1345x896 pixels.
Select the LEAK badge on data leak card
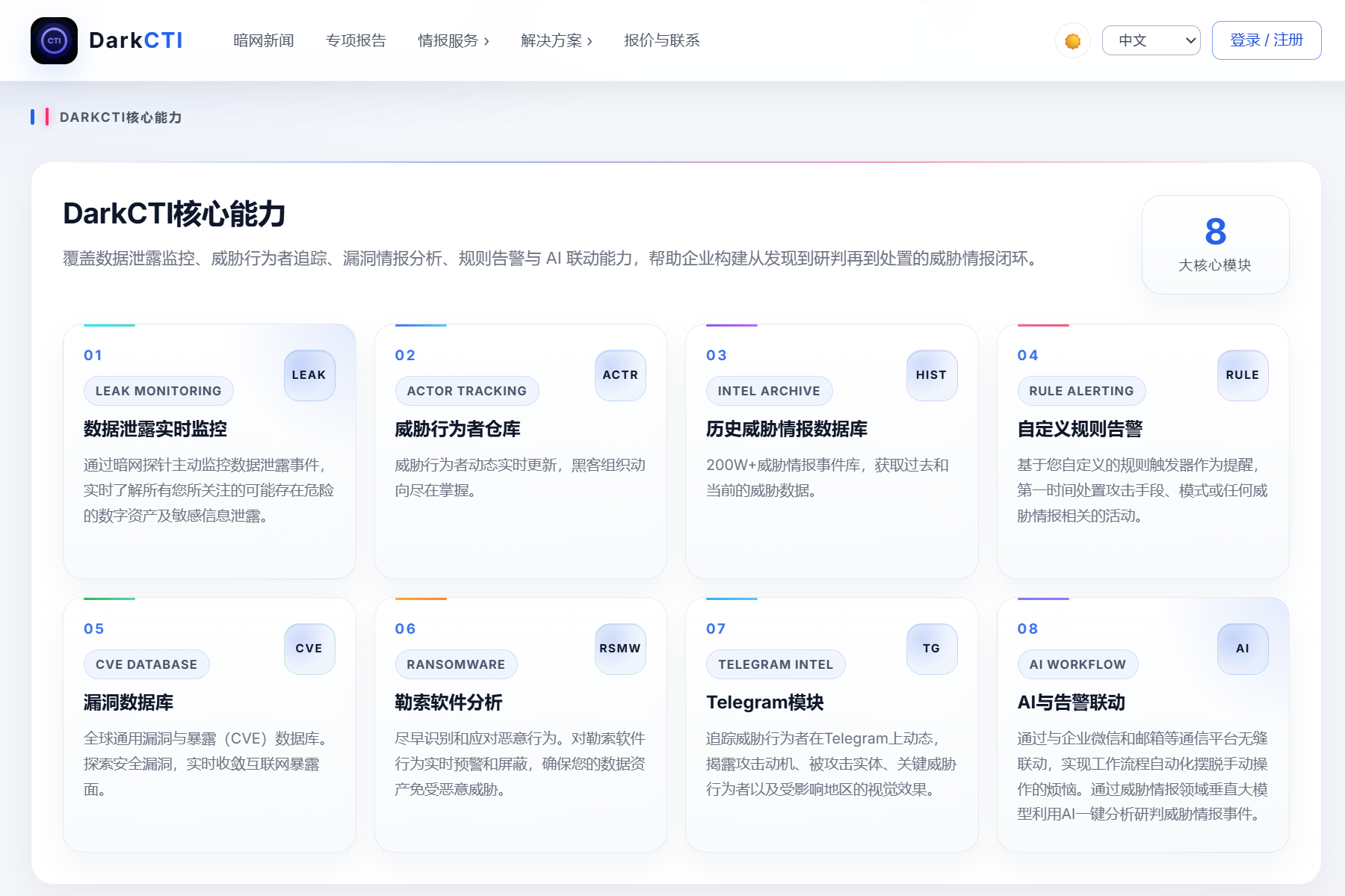coord(309,375)
